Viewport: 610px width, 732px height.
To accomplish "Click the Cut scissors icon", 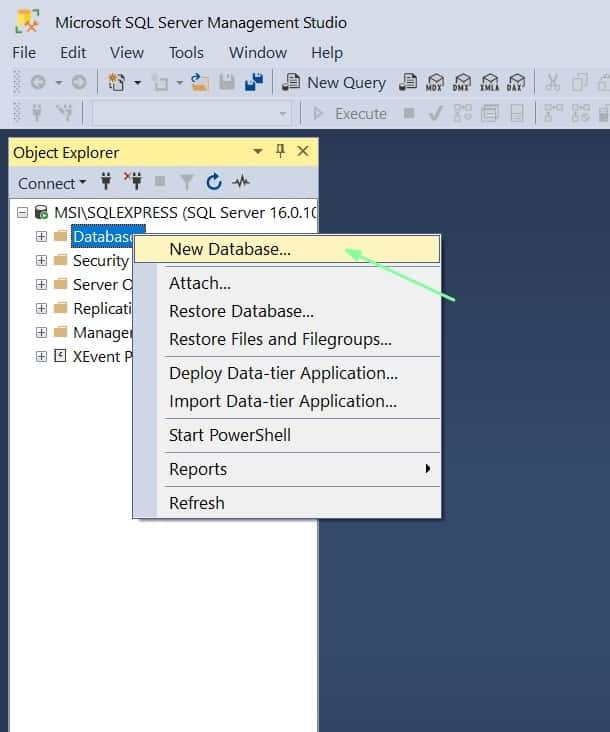I will (x=553, y=83).
